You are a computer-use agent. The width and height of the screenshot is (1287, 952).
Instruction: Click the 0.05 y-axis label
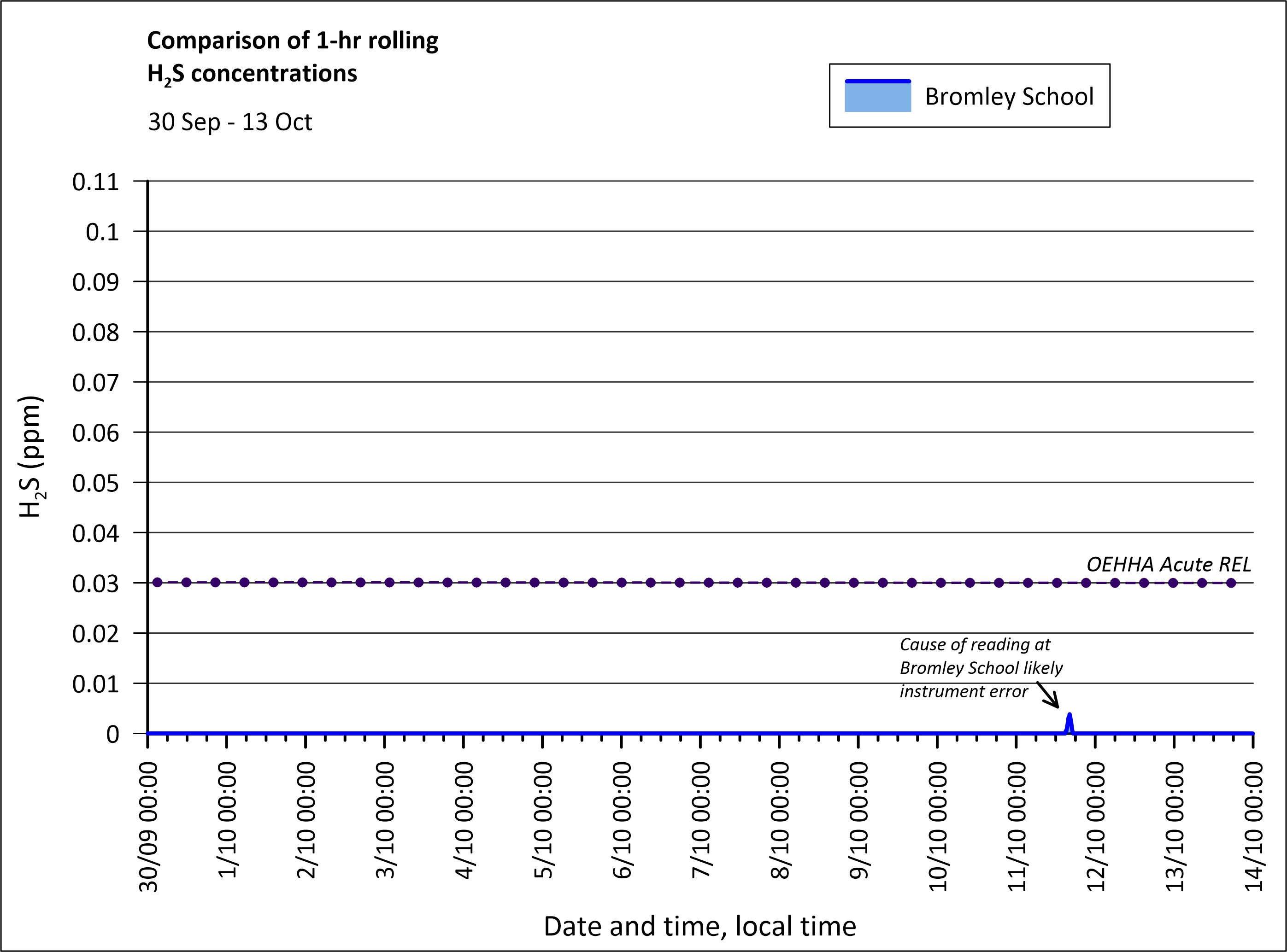pos(95,483)
